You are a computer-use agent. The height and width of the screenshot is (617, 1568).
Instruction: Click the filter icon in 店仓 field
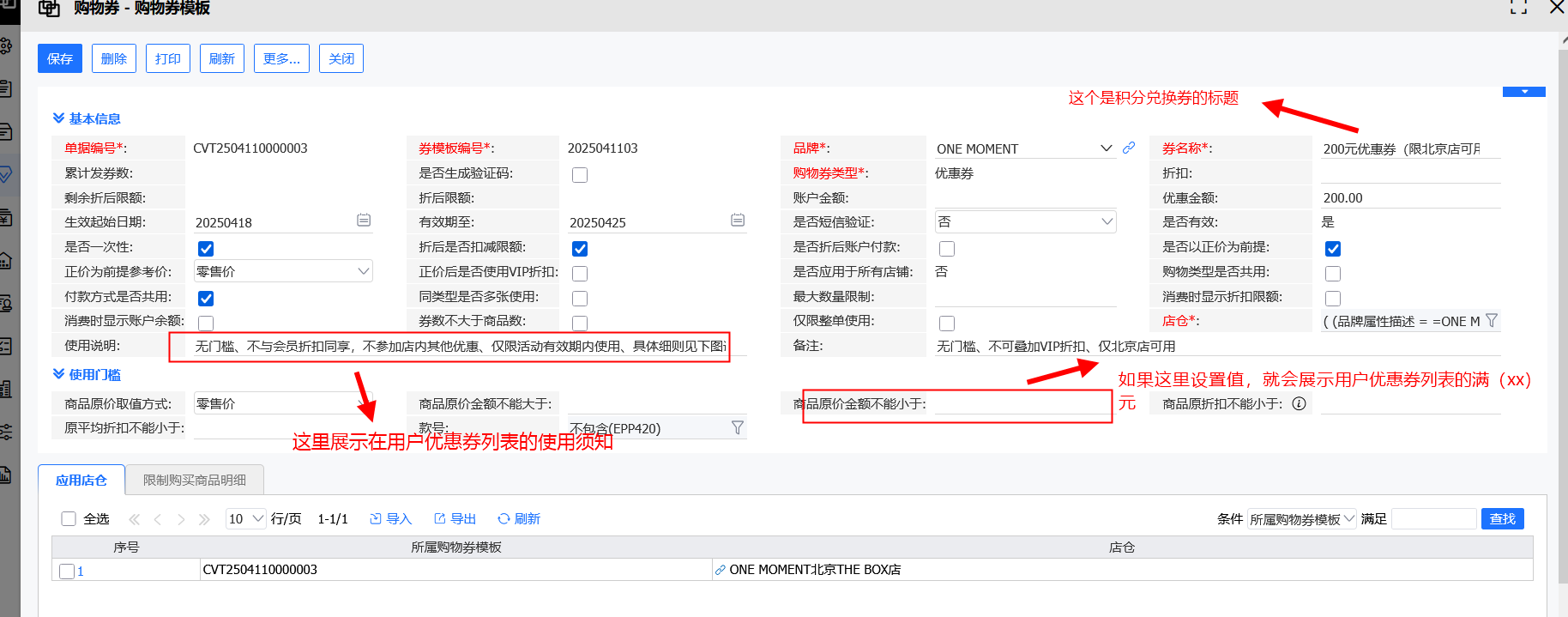point(1492,320)
